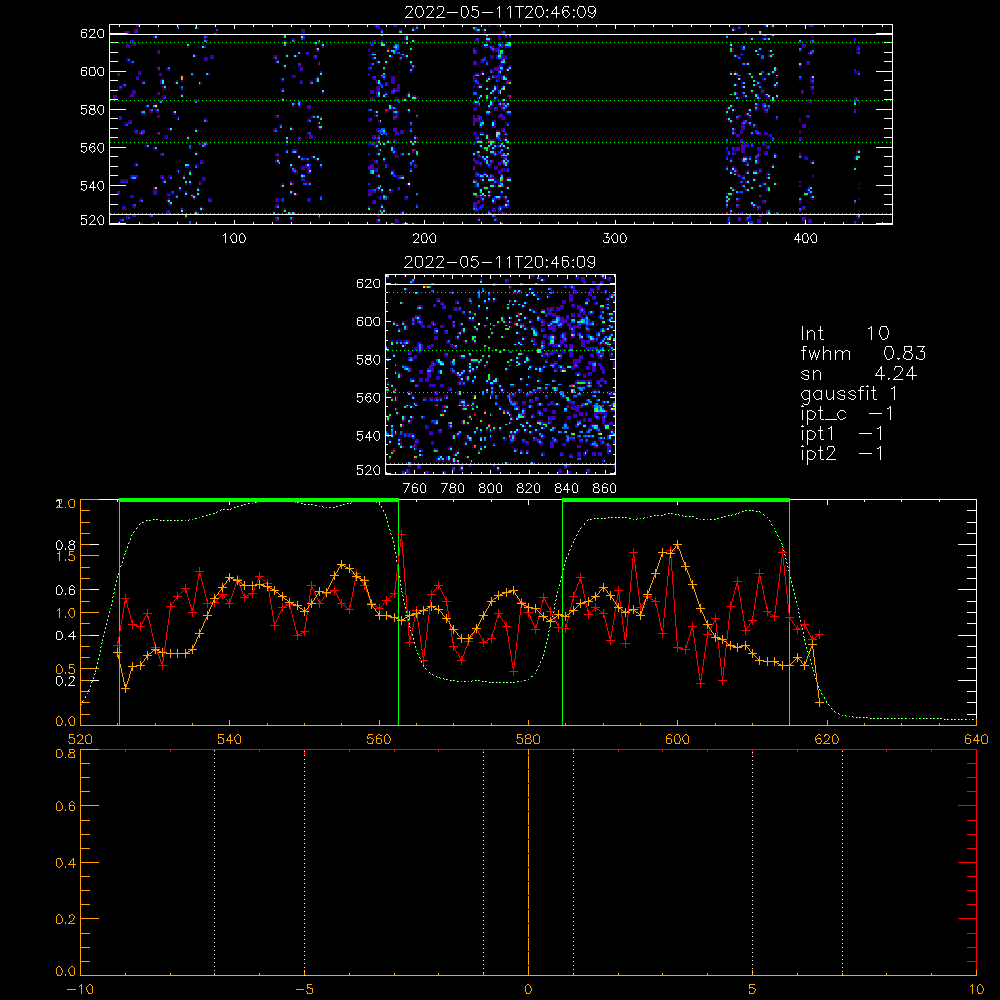Click x-axis label 300 on top panel
Viewport: 1000px width, 1000px height.
click(615, 239)
